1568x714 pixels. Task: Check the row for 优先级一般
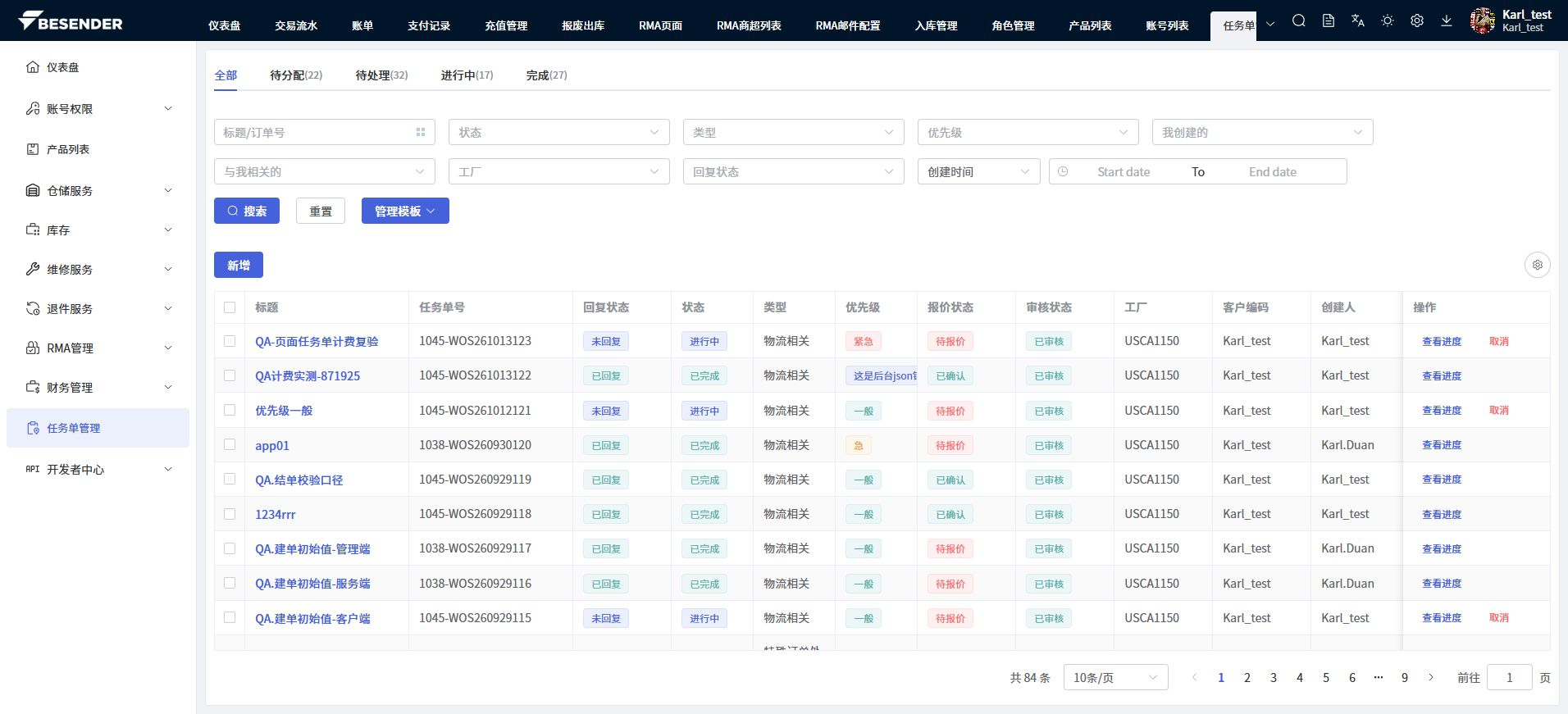[x=230, y=410]
